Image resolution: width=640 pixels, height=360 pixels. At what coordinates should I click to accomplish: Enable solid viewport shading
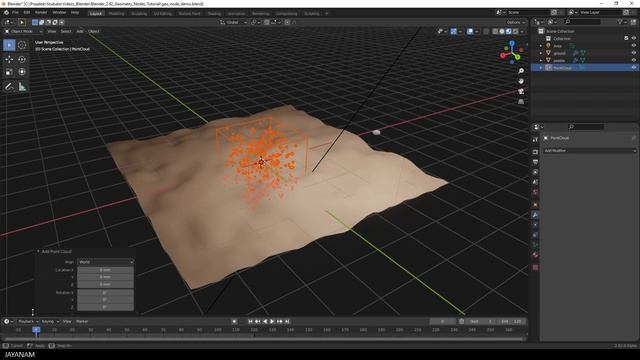coord(502,31)
